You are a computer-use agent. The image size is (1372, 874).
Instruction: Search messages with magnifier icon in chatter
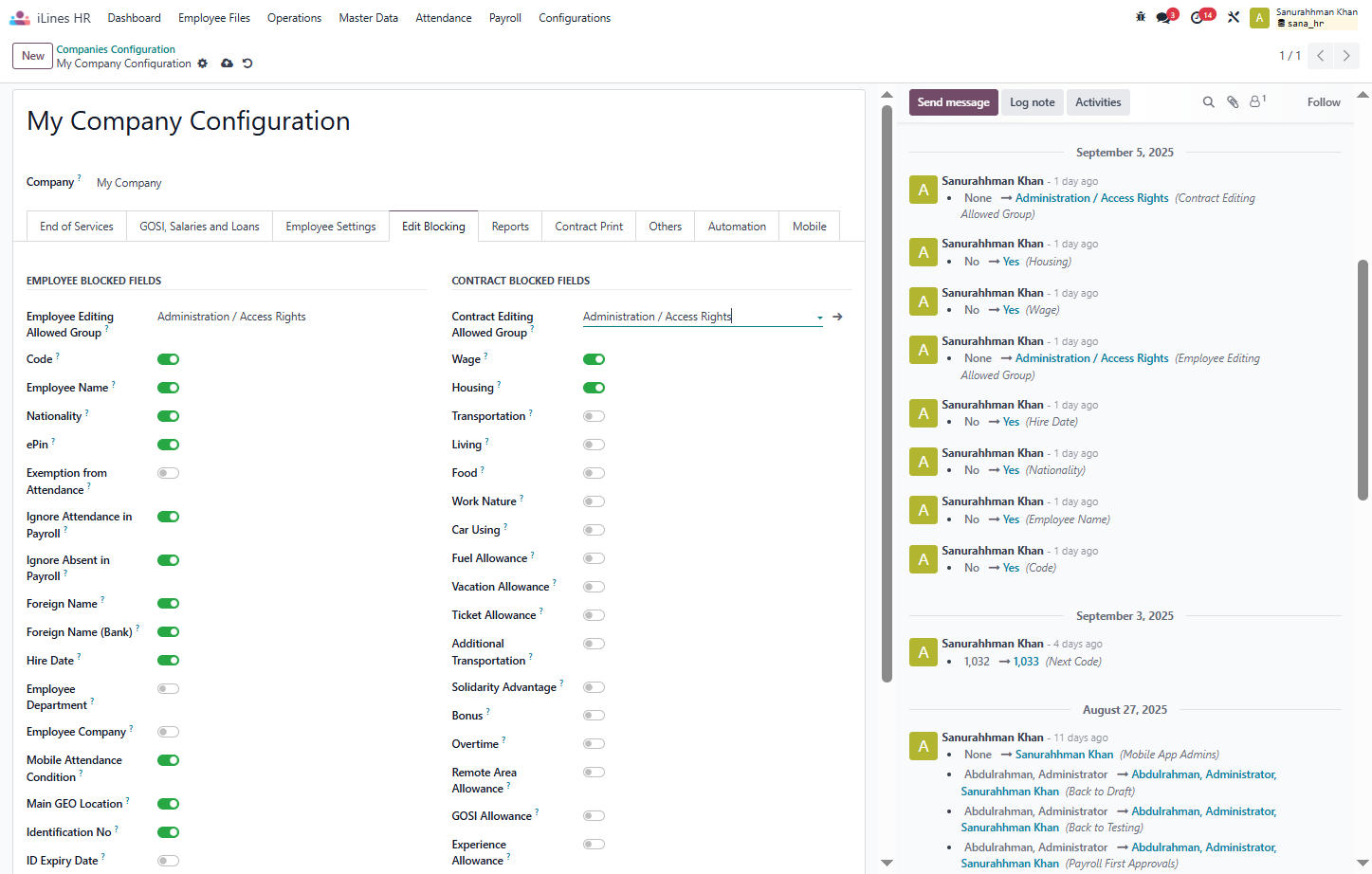[x=1209, y=102]
